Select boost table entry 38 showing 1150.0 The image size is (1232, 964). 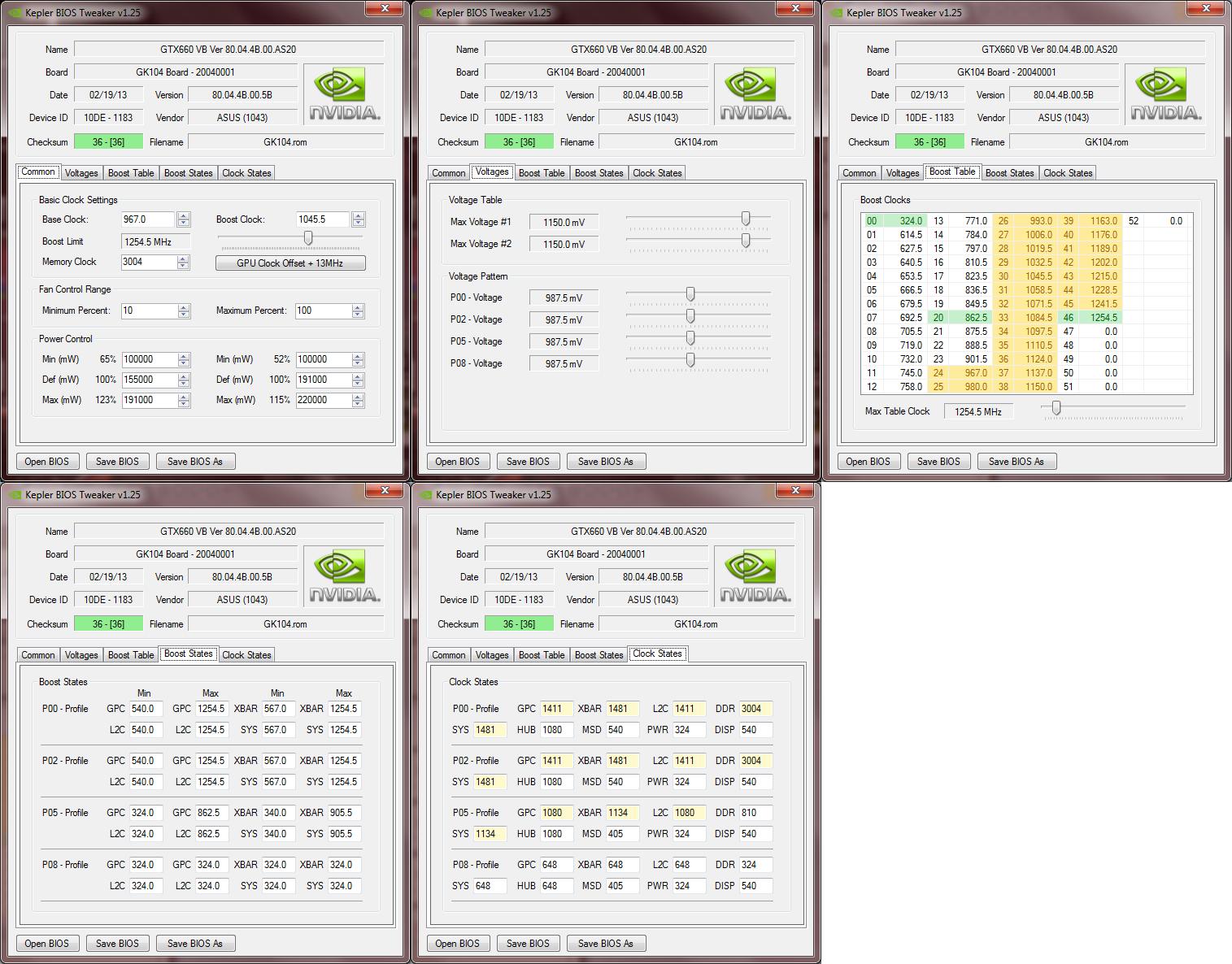[x=1025, y=387]
